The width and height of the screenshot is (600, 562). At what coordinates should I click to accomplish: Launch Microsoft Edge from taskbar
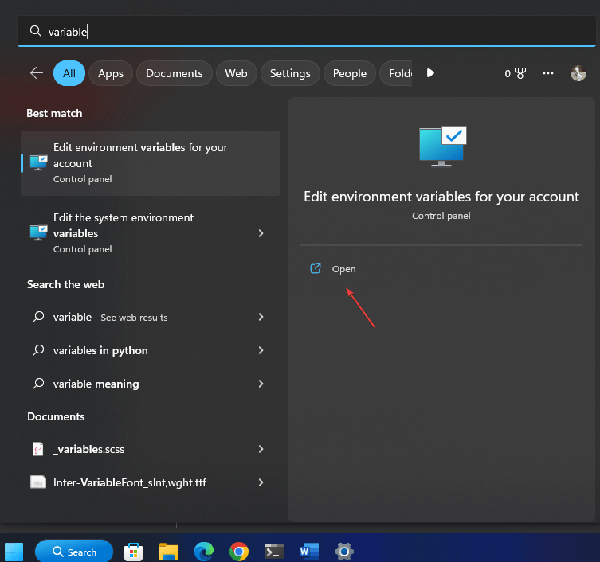(x=204, y=552)
